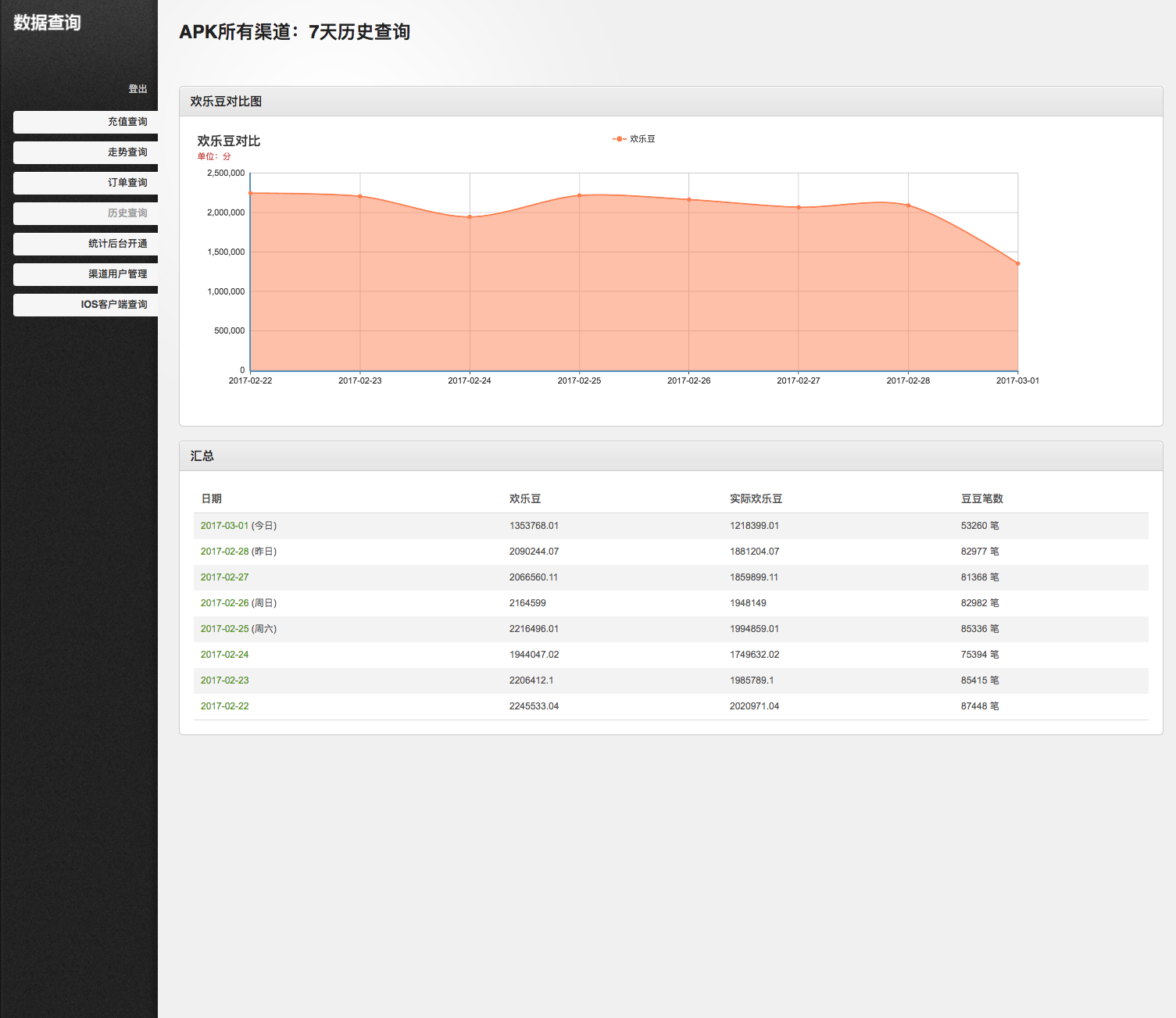This screenshot has height=1018, width=1176.
Task: Open the 2017-02-24 date link in table
Action: pos(224,655)
